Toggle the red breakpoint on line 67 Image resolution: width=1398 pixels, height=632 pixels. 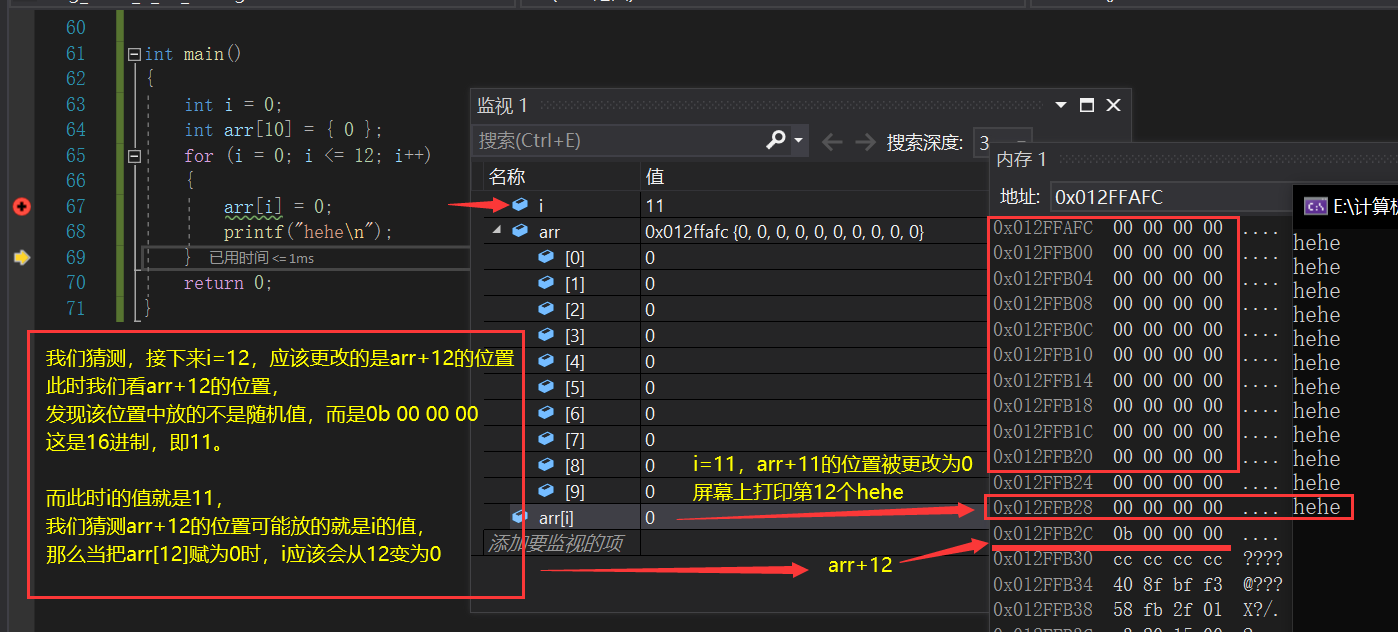click(21, 207)
